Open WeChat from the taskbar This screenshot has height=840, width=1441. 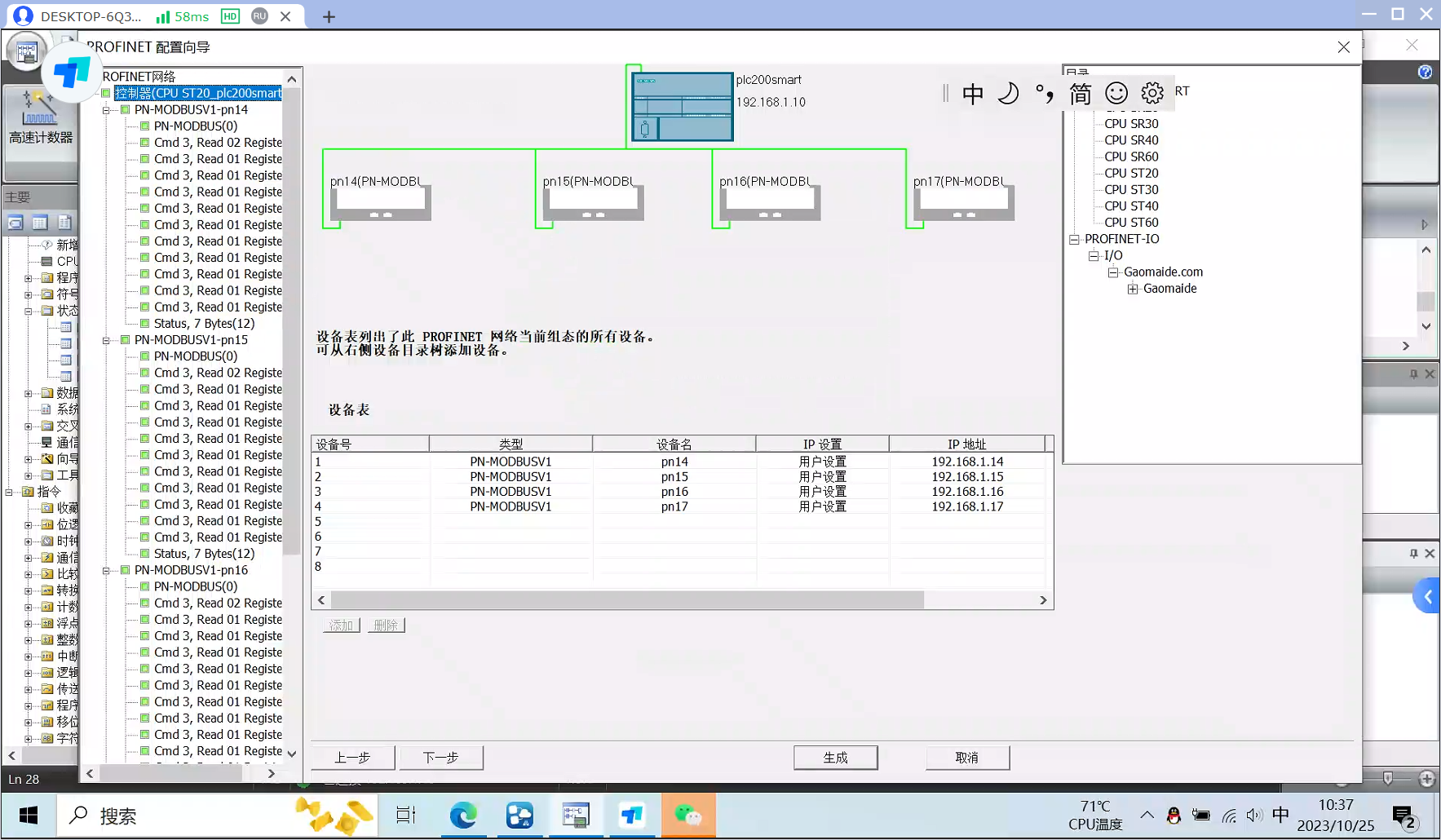pyautogui.click(x=687, y=815)
